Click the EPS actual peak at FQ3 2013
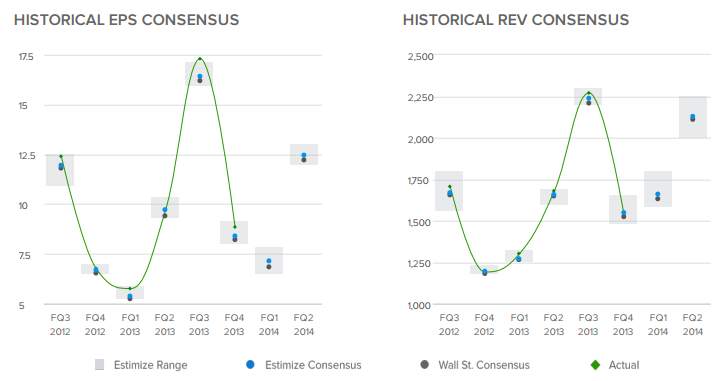 tap(200, 58)
